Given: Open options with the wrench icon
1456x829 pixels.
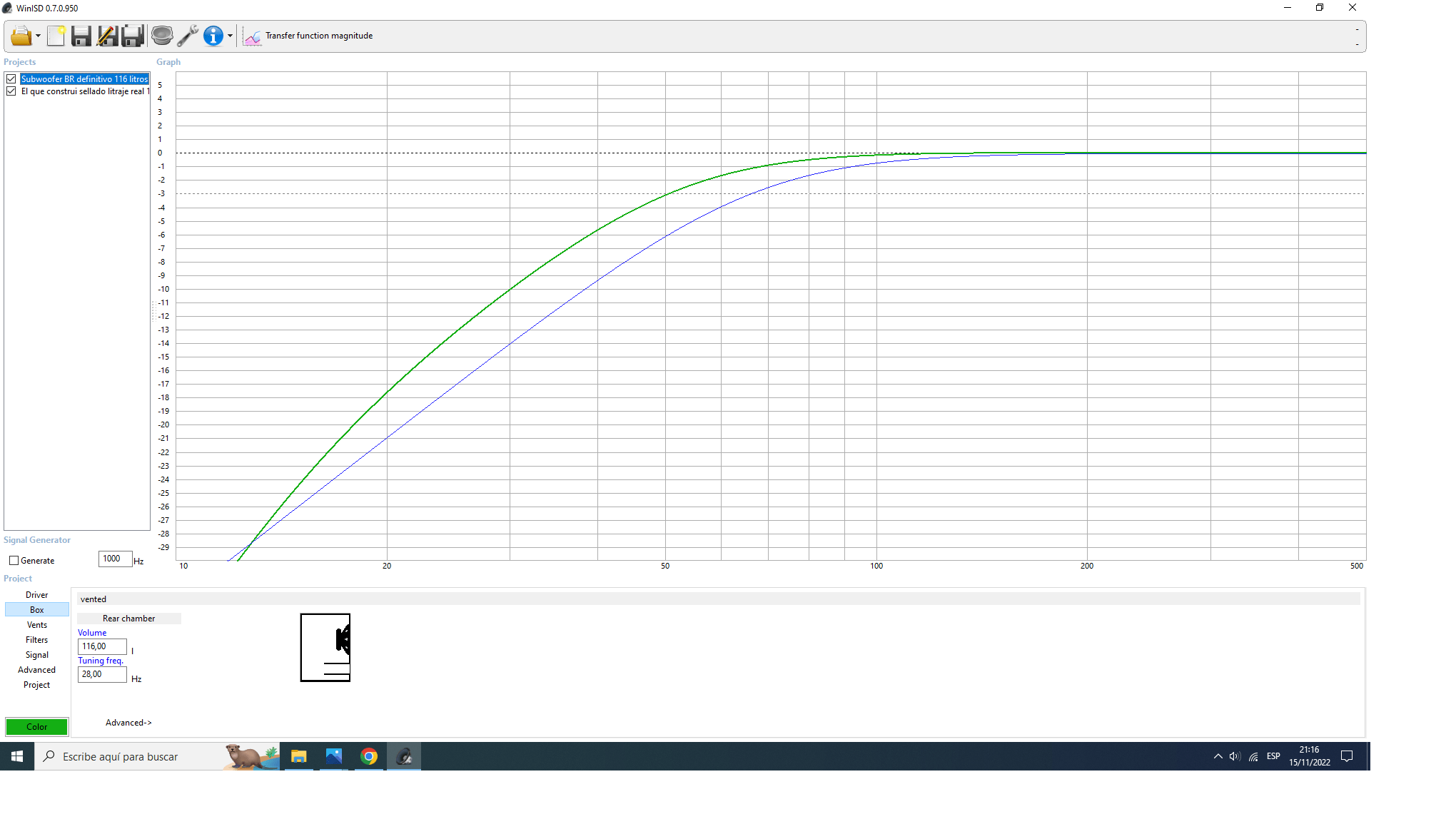Looking at the screenshot, I should 188,36.
